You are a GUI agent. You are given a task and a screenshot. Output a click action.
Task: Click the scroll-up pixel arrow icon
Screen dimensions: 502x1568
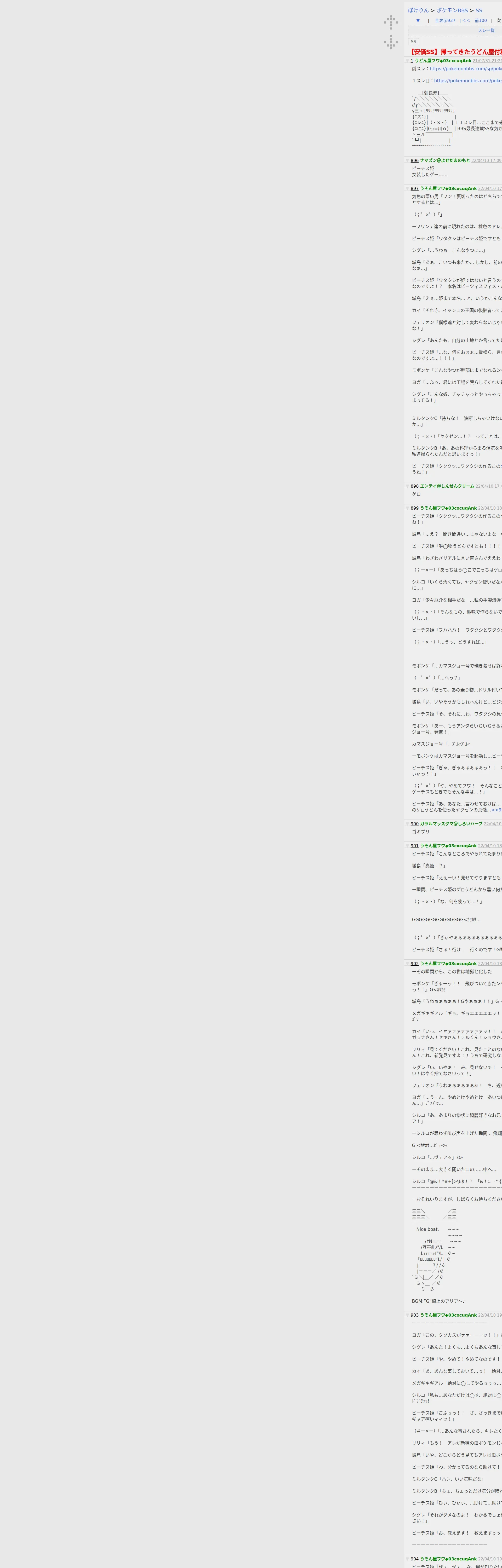391,22
